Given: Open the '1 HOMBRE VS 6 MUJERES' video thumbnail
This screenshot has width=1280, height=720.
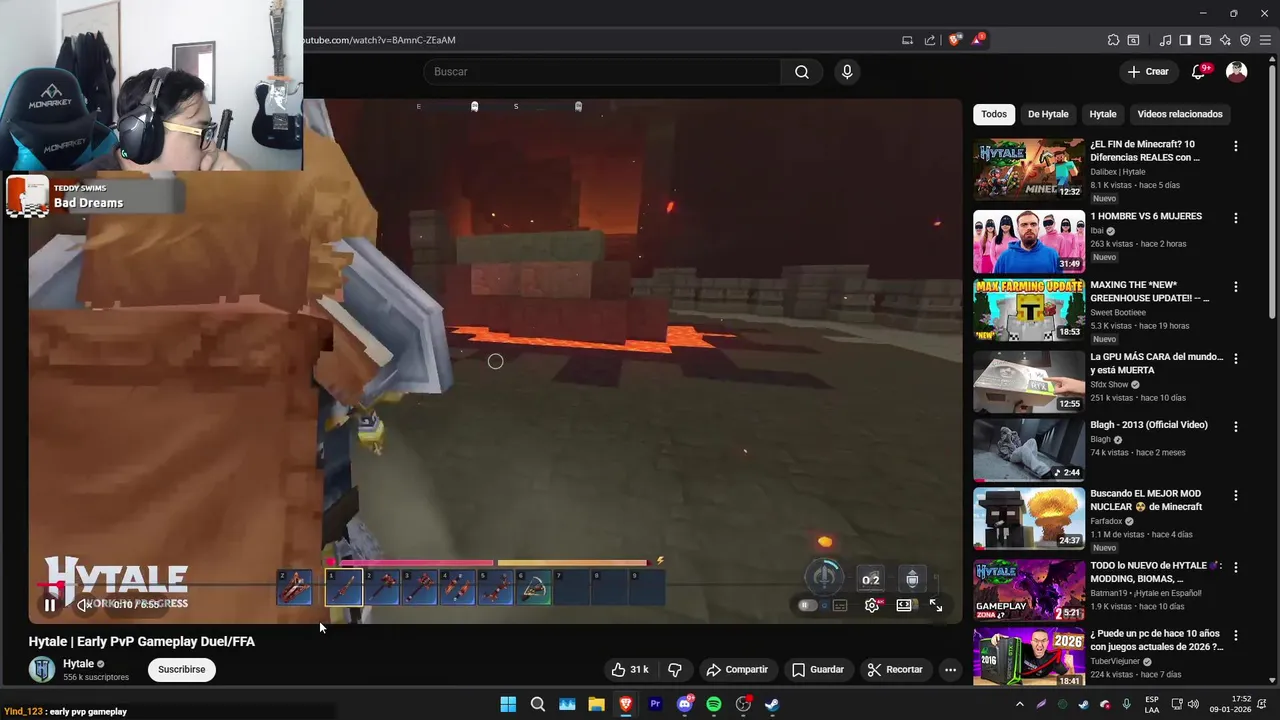Looking at the screenshot, I should tap(1029, 242).
